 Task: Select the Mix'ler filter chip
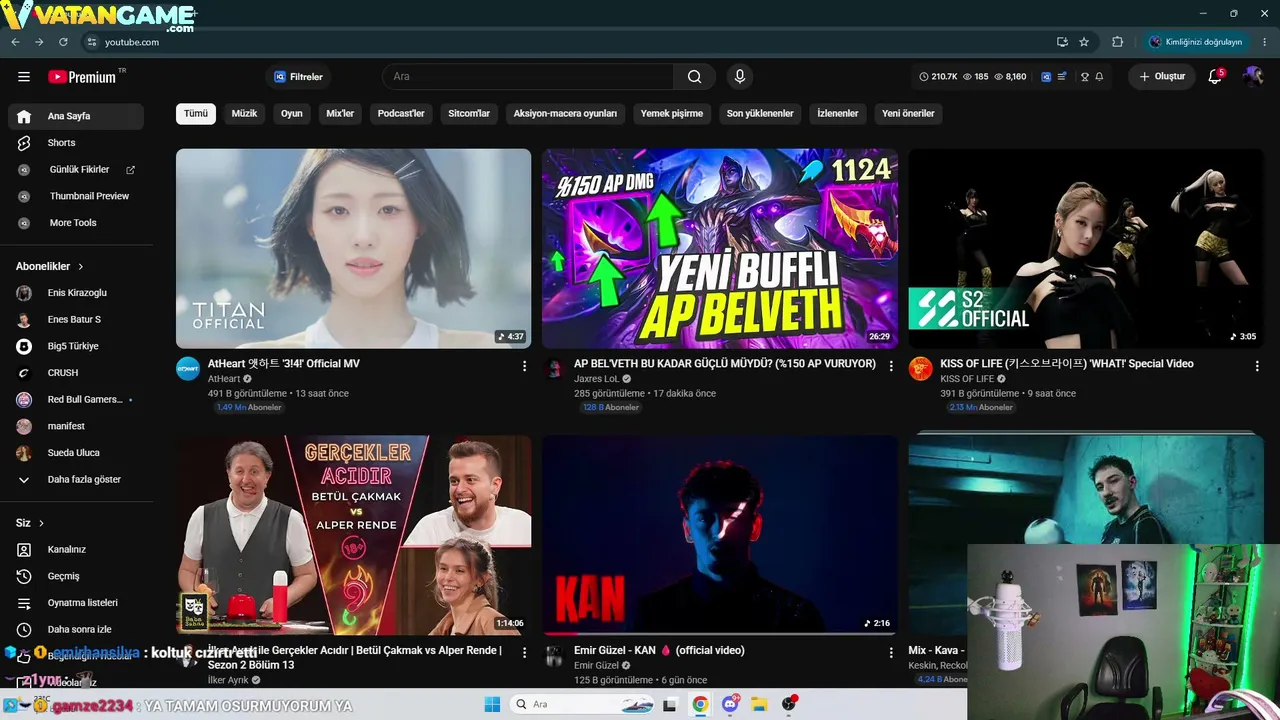tap(341, 114)
